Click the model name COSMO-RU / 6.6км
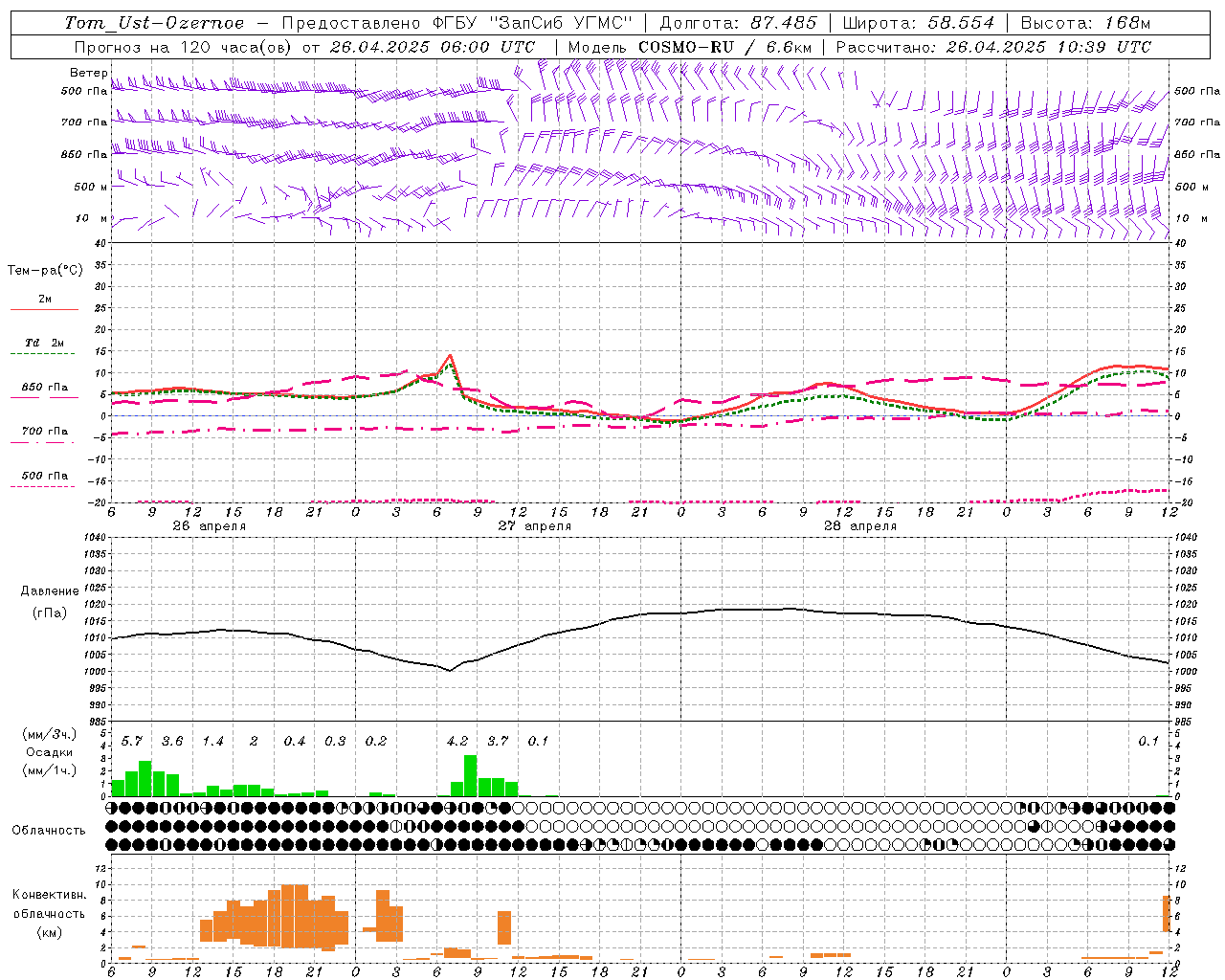The image size is (1225, 980). [x=725, y=47]
